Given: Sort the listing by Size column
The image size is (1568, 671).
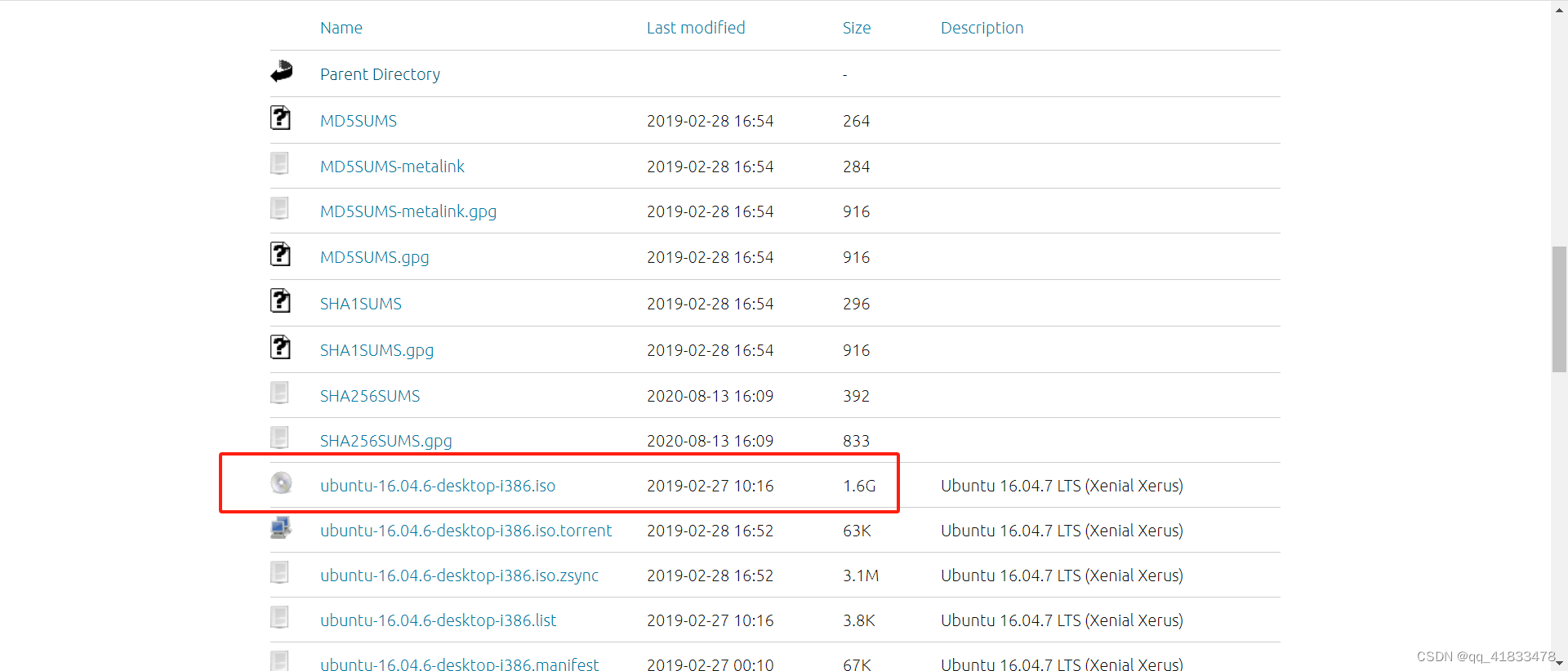Looking at the screenshot, I should click(857, 28).
